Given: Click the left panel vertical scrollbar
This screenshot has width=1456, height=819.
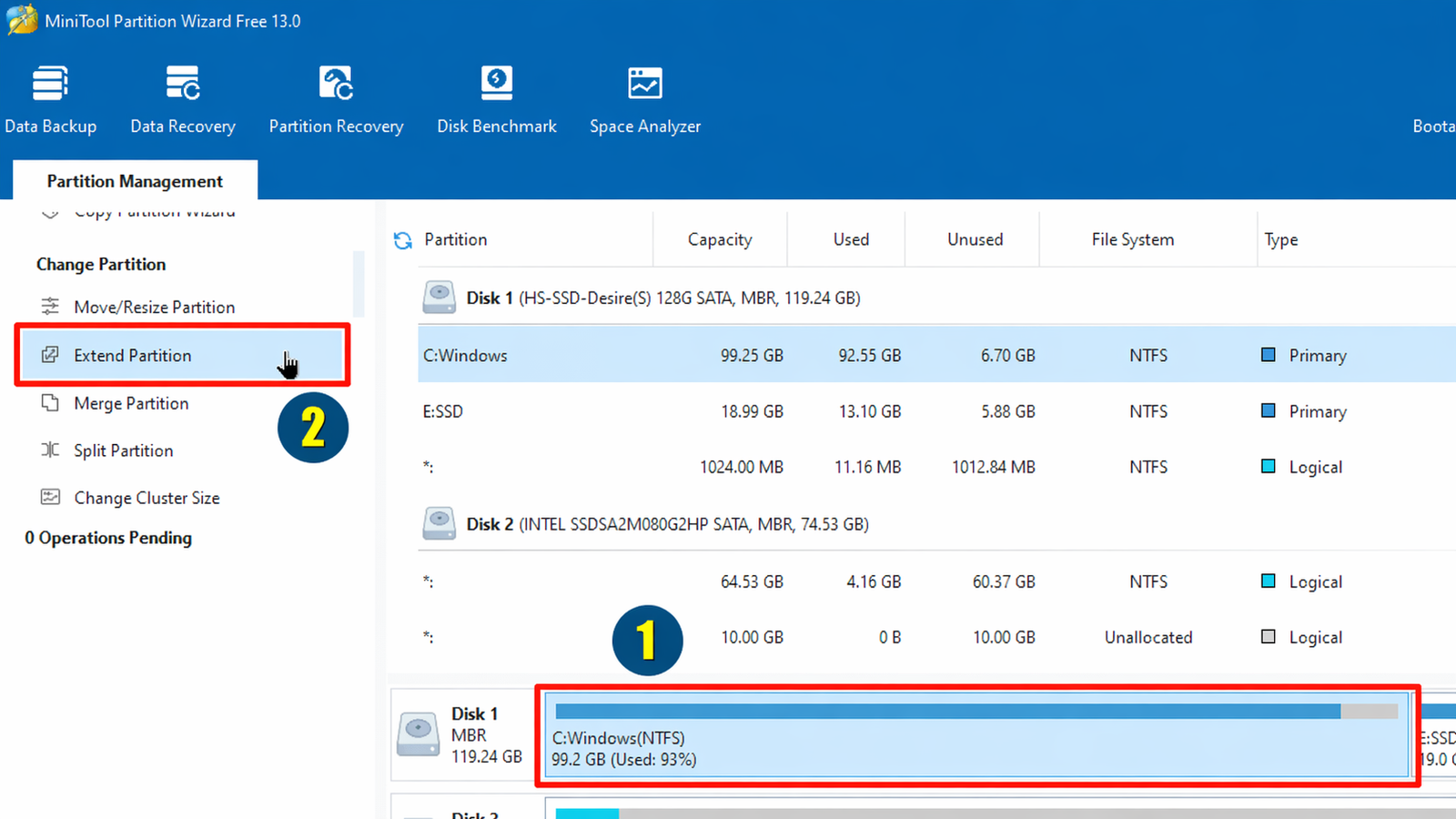Looking at the screenshot, I should tap(359, 284).
